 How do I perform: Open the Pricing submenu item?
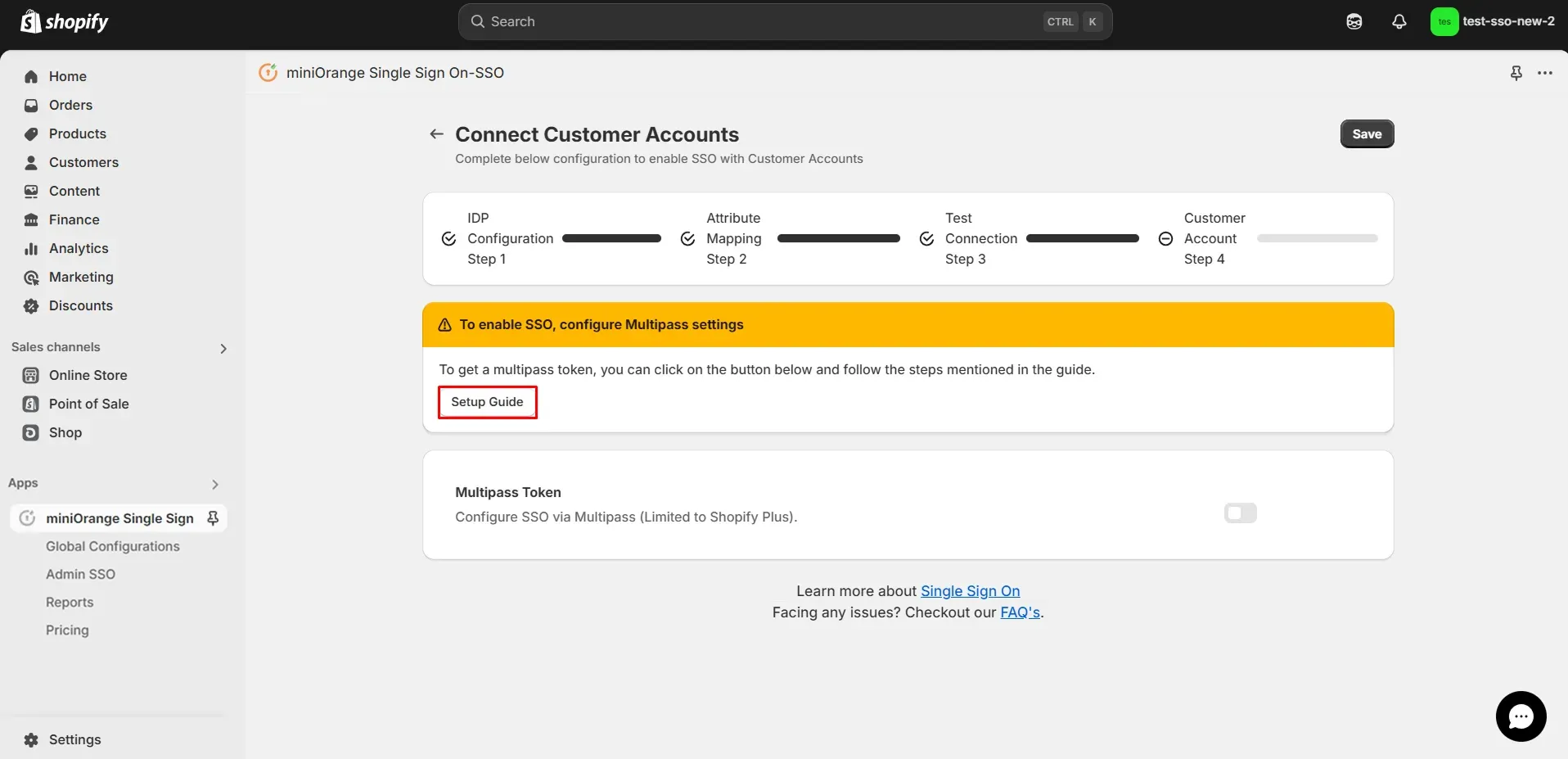tap(67, 630)
